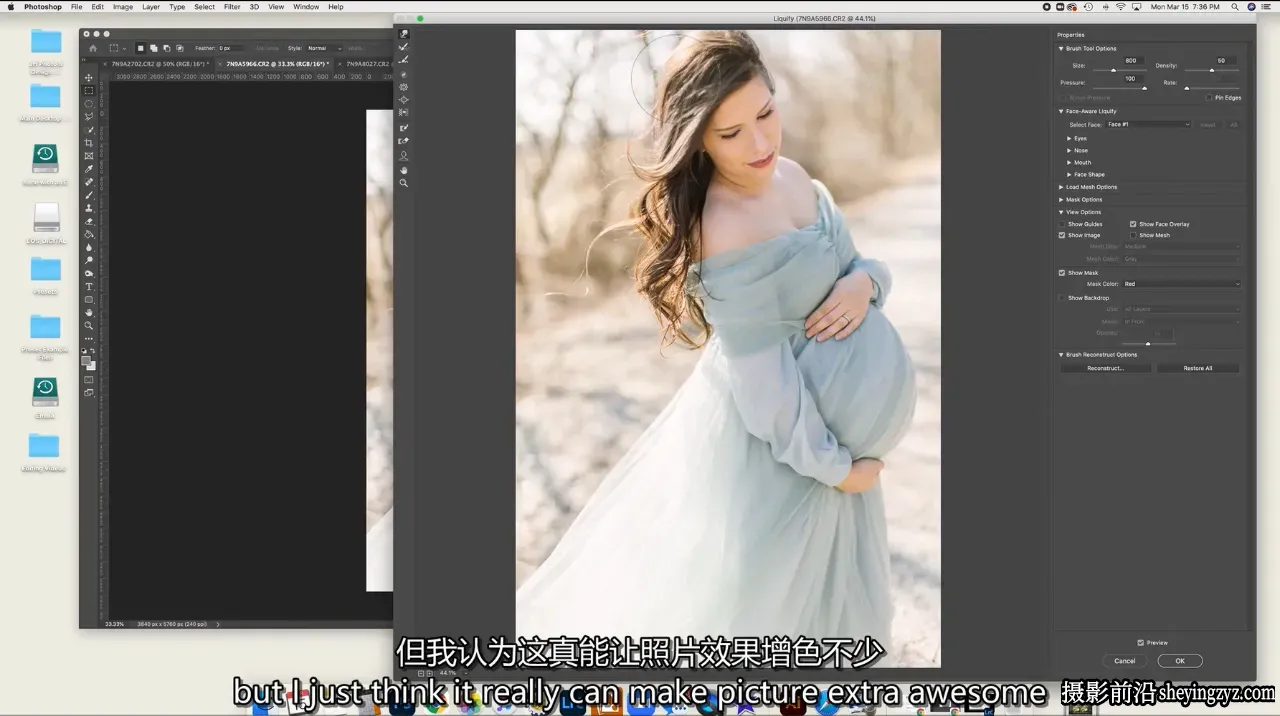
Task: Open the Filter menu
Action: click(x=232, y=7)
